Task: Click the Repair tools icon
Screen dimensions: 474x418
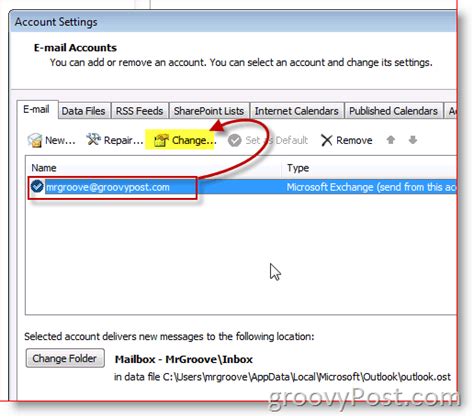Action: tap(93, 140)
